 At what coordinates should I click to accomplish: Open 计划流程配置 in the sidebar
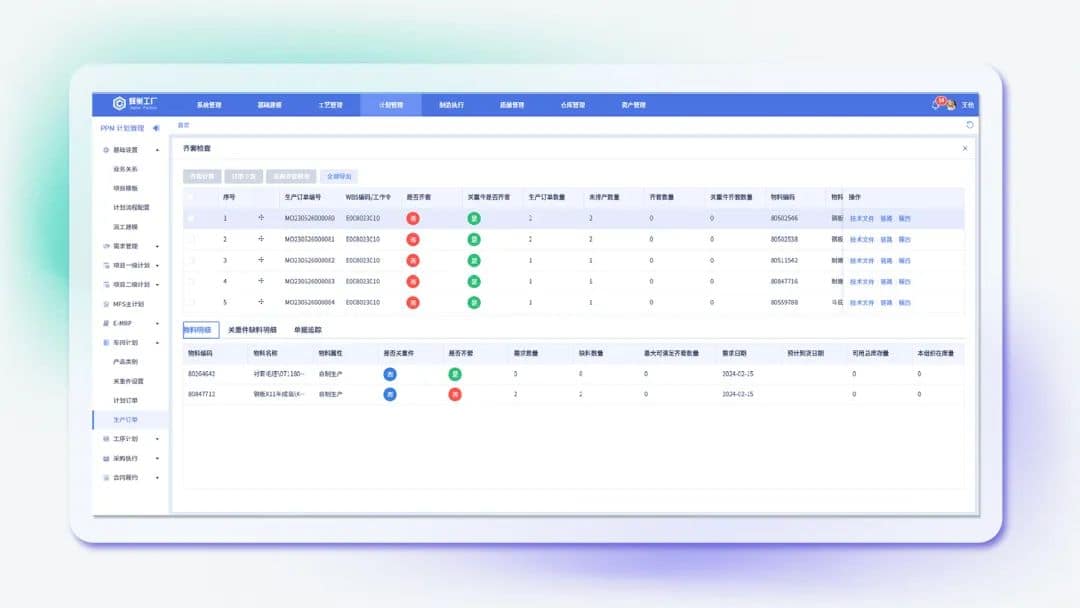[132, 207]
